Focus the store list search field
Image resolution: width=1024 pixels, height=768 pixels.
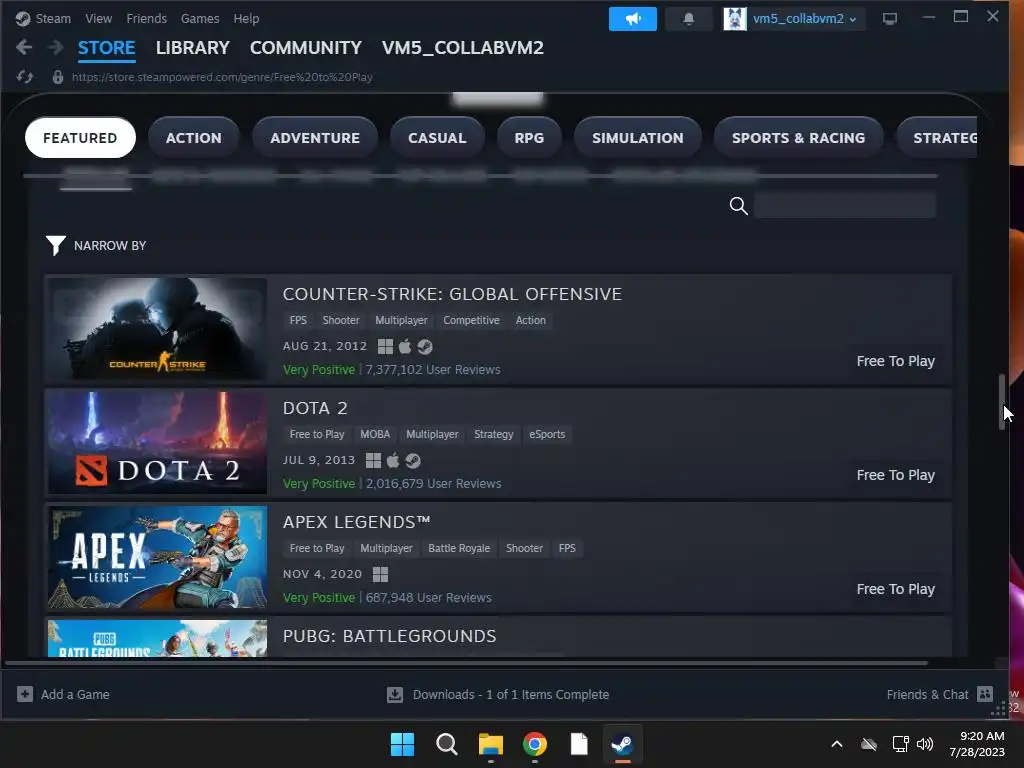pyautogui.click(x=845, y=205)
